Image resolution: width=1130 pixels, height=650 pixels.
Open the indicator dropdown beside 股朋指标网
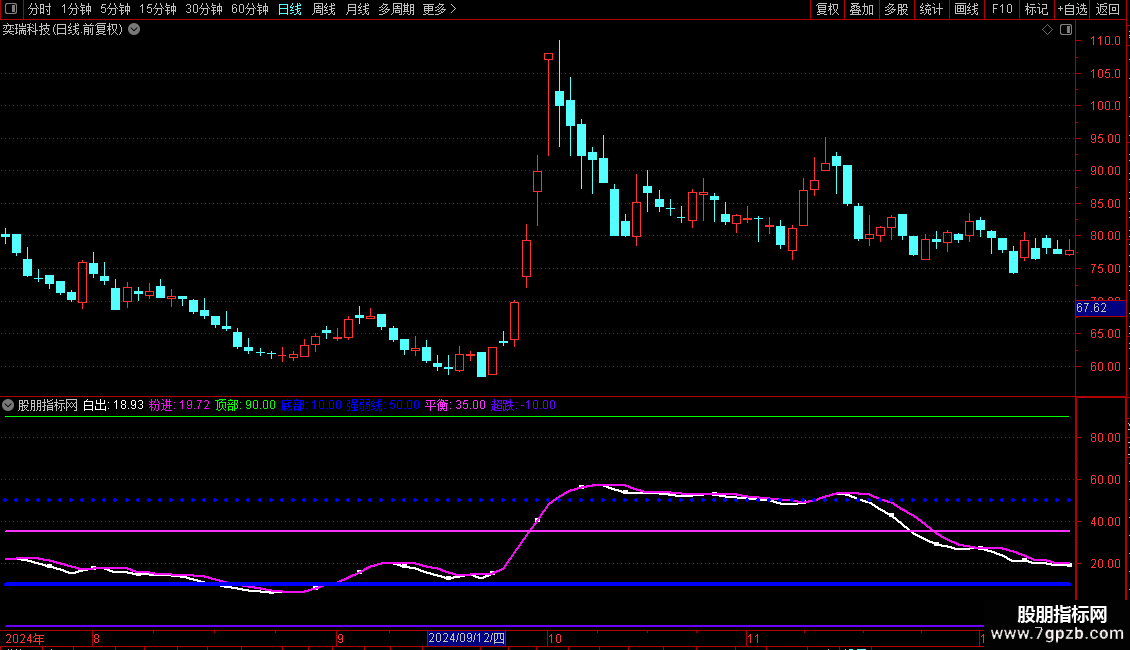[8, 405]
